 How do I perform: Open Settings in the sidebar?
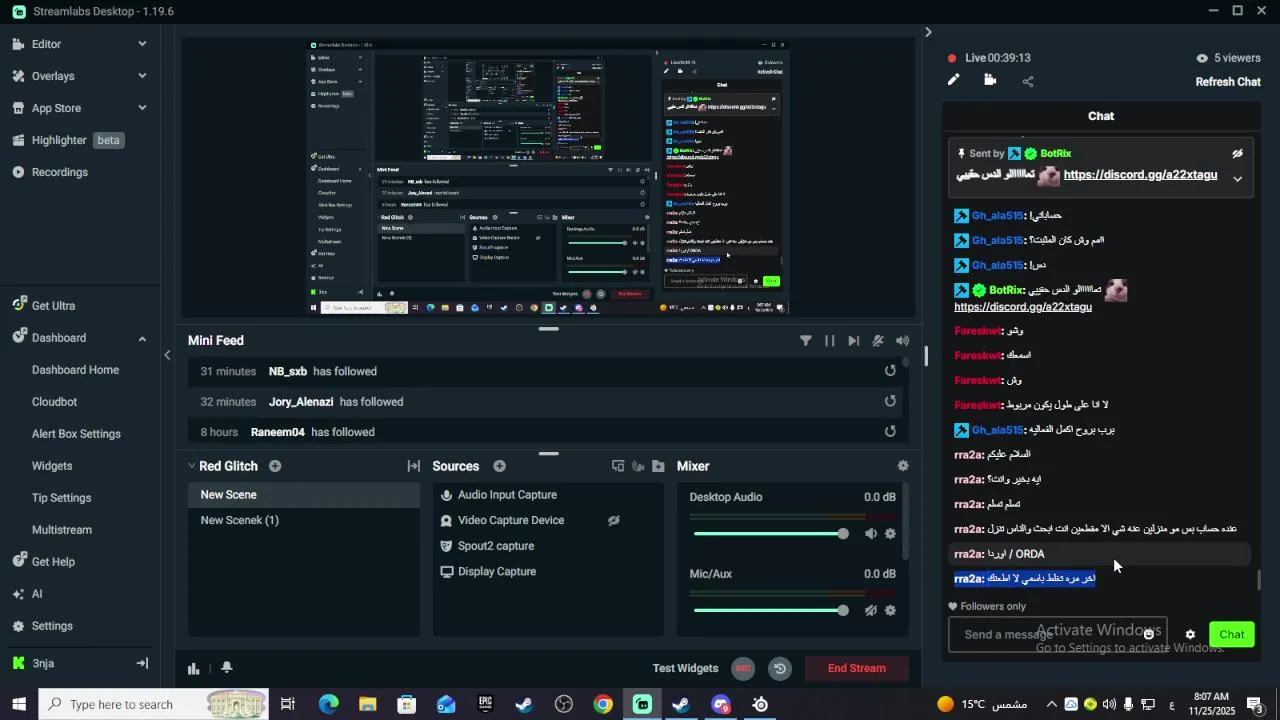point(51,626)
